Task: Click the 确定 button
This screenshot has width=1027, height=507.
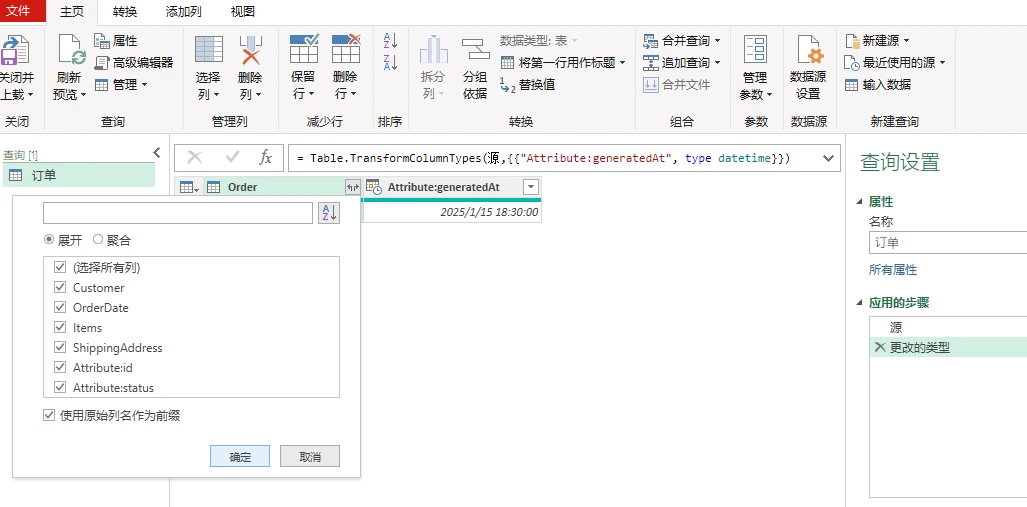Action: 240,457
